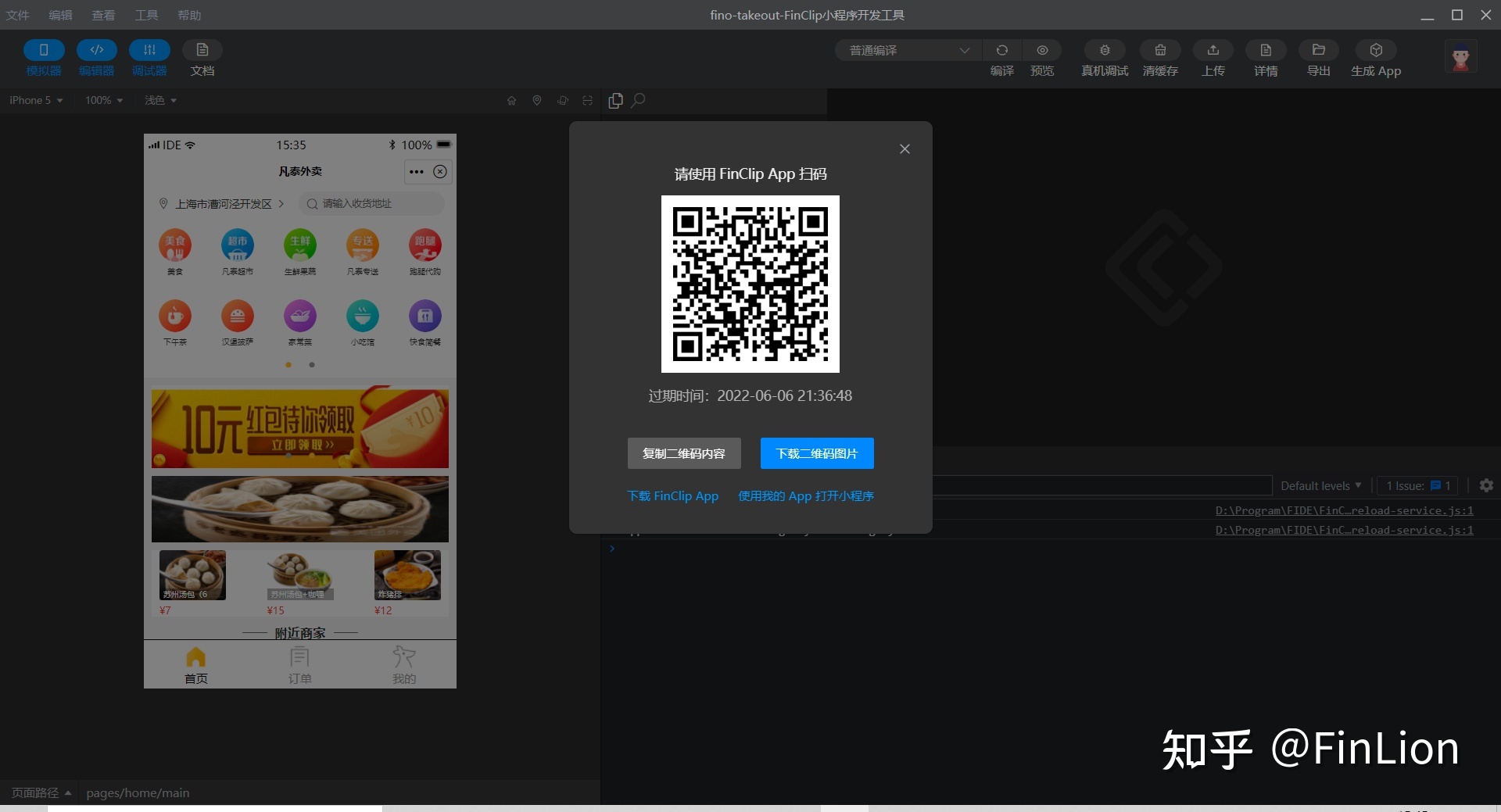Tap the 快食简餐 category icon
Image resolution: width=1501 pixels, height=812 pixels.
[425, 316]
